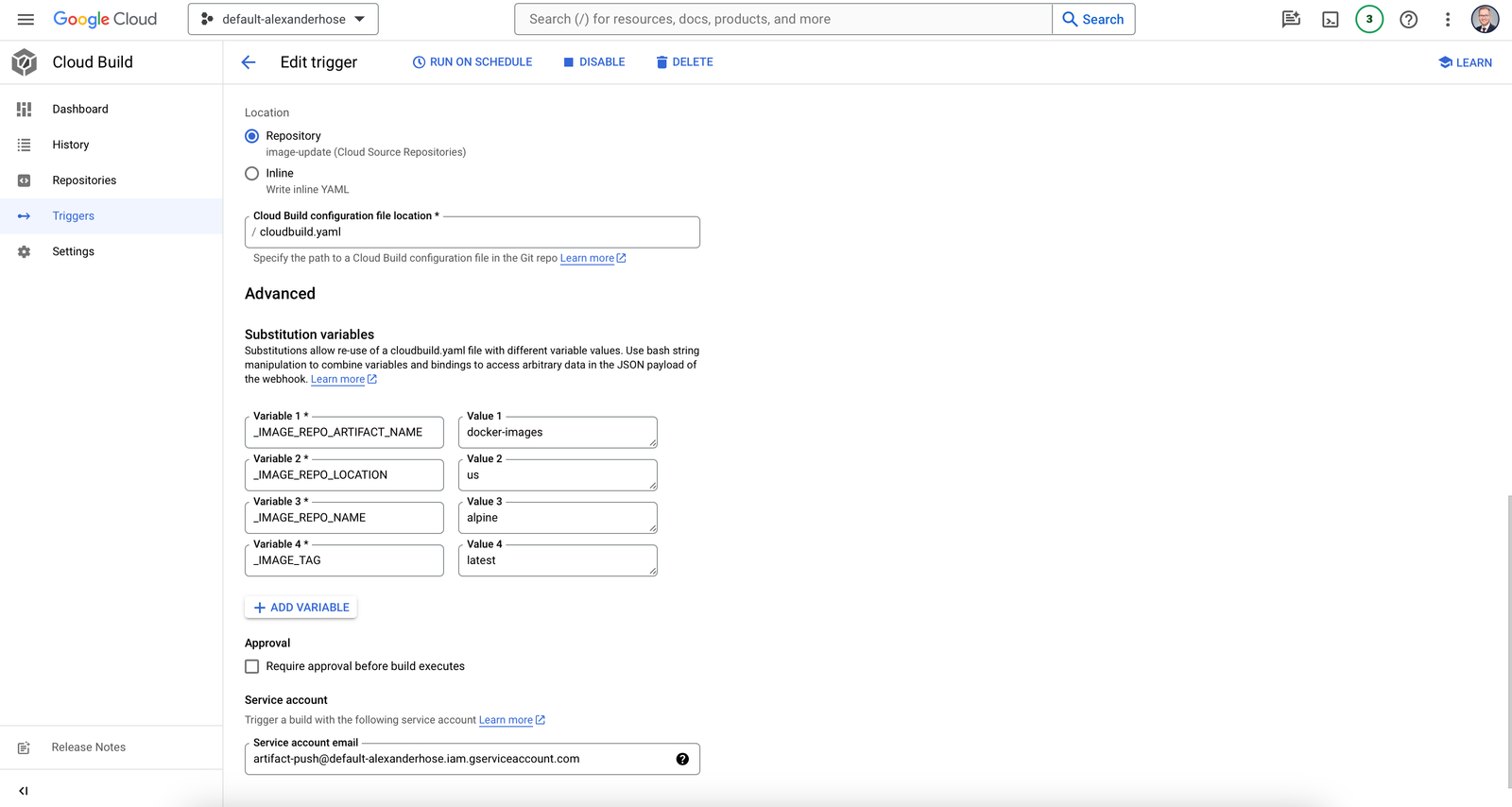This screenshot has height=807, width=1512.
Task: Click the _IMAGE_REPO_LOCATION variable field
Action: click(344, 475)
